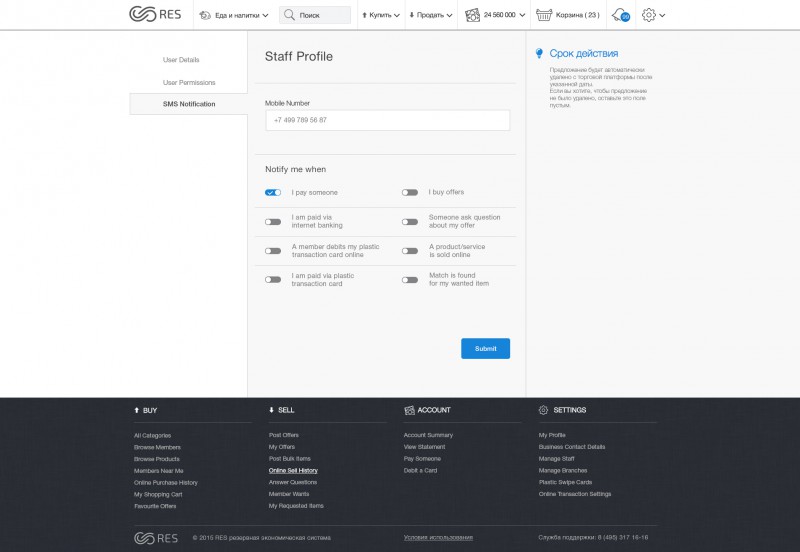
Task: Enable 'A member debits my plastic card' toggle
Action: tap(273, 251)
